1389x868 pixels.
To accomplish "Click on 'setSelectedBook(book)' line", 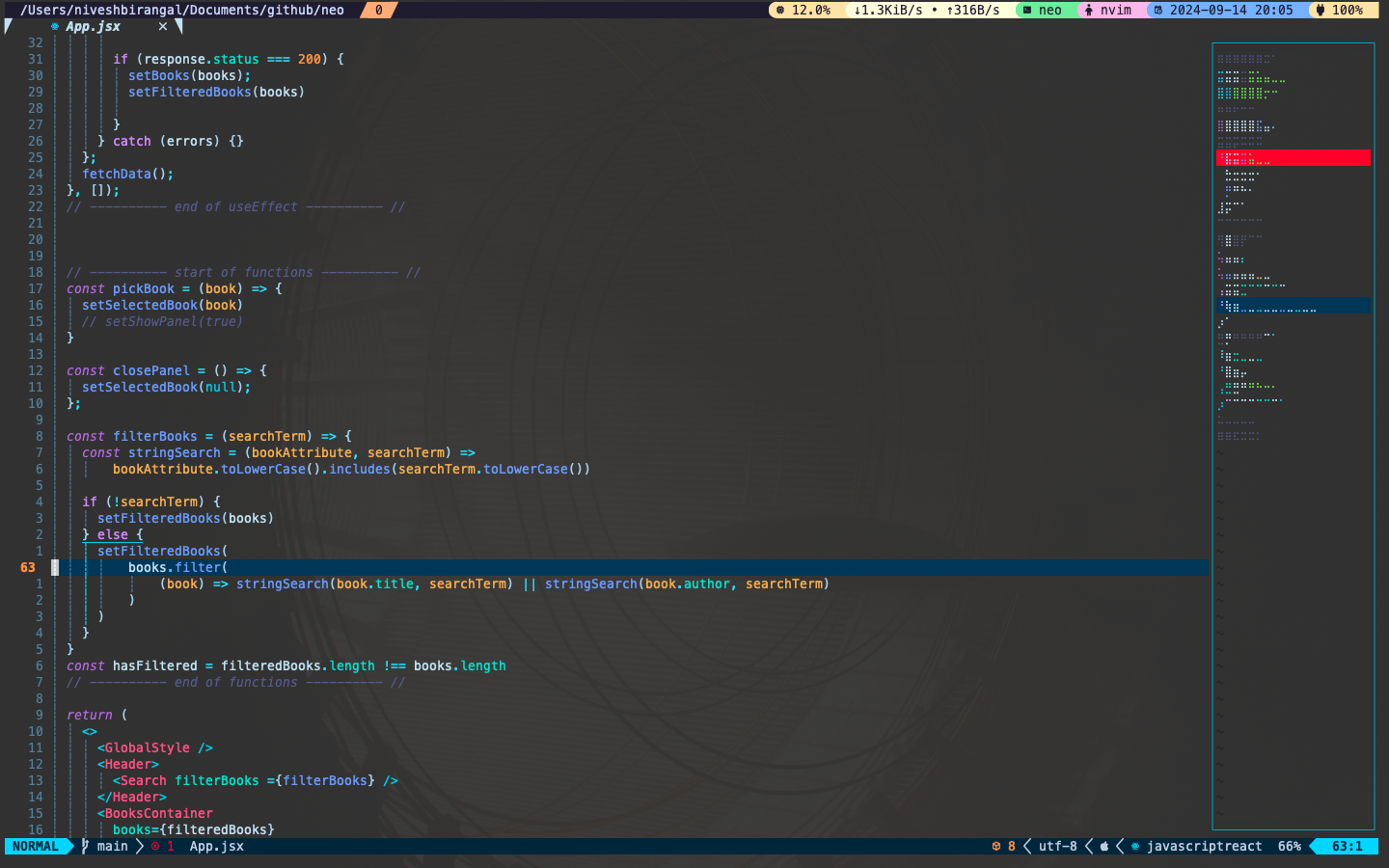I will click(x=163, y=306).
